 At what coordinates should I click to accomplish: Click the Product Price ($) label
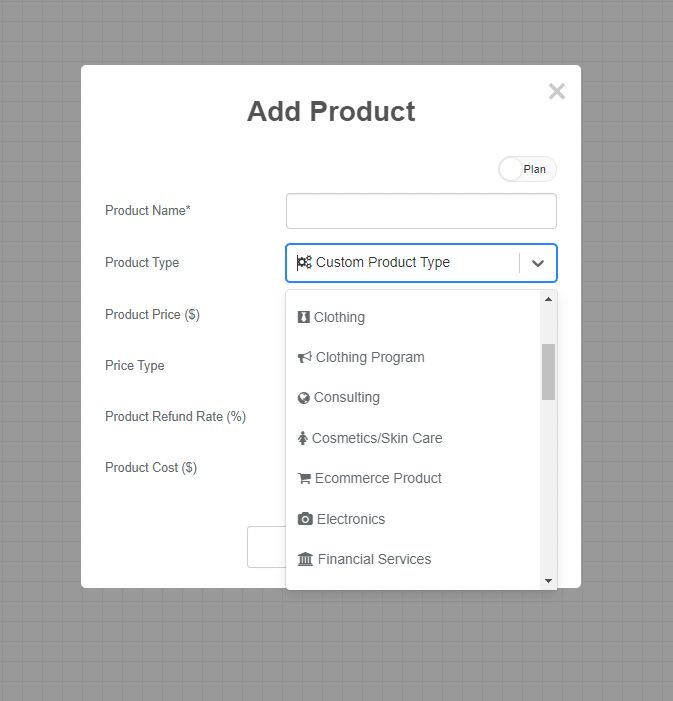click(152, 315)
